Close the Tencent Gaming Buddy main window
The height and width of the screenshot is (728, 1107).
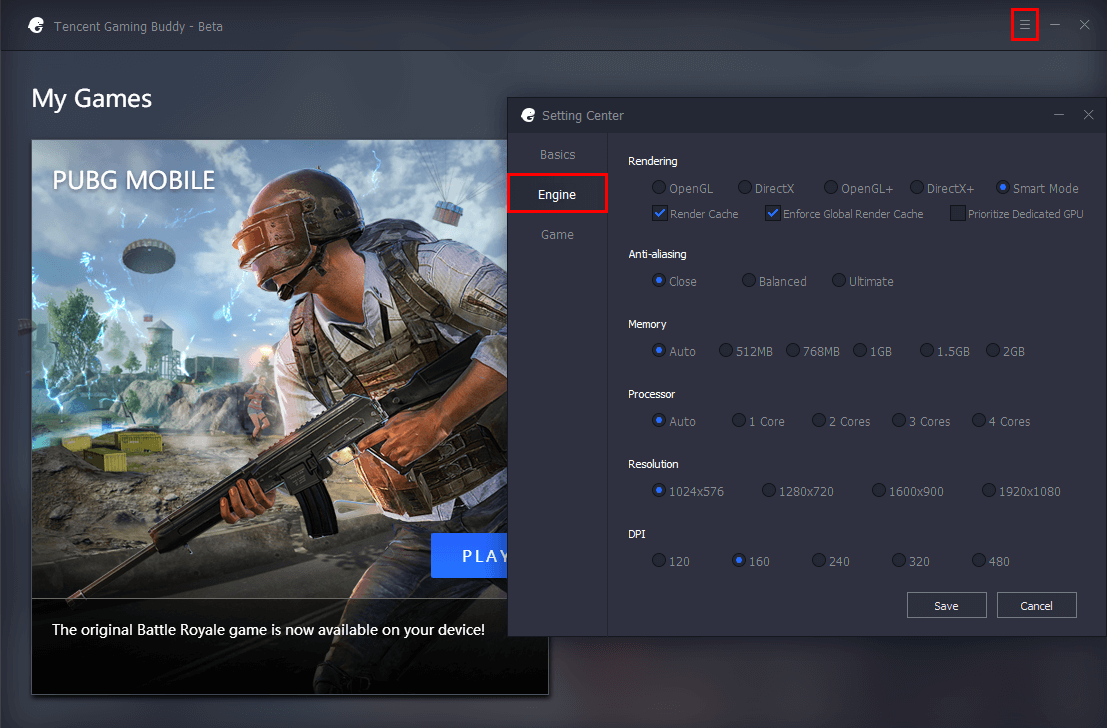[x=1084, y=25]
